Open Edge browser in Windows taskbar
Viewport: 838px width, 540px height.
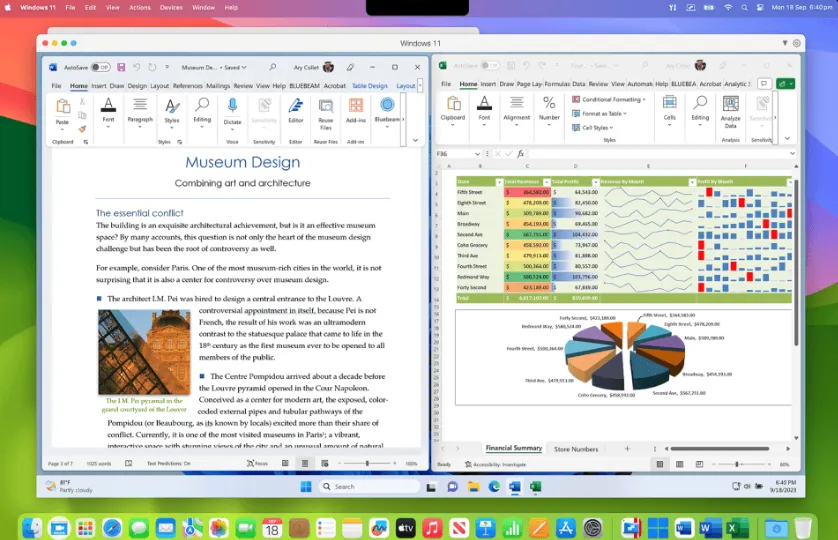click(x=494, y=487)
